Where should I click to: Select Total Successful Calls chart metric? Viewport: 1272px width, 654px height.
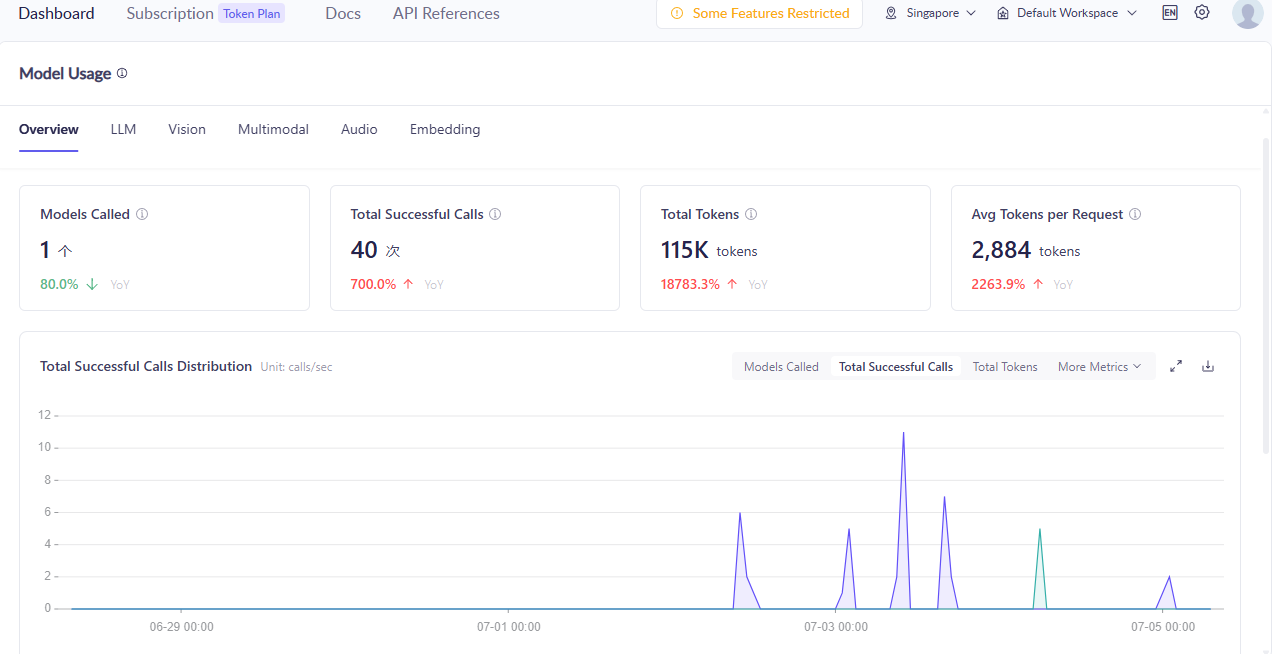click(896, 367)
